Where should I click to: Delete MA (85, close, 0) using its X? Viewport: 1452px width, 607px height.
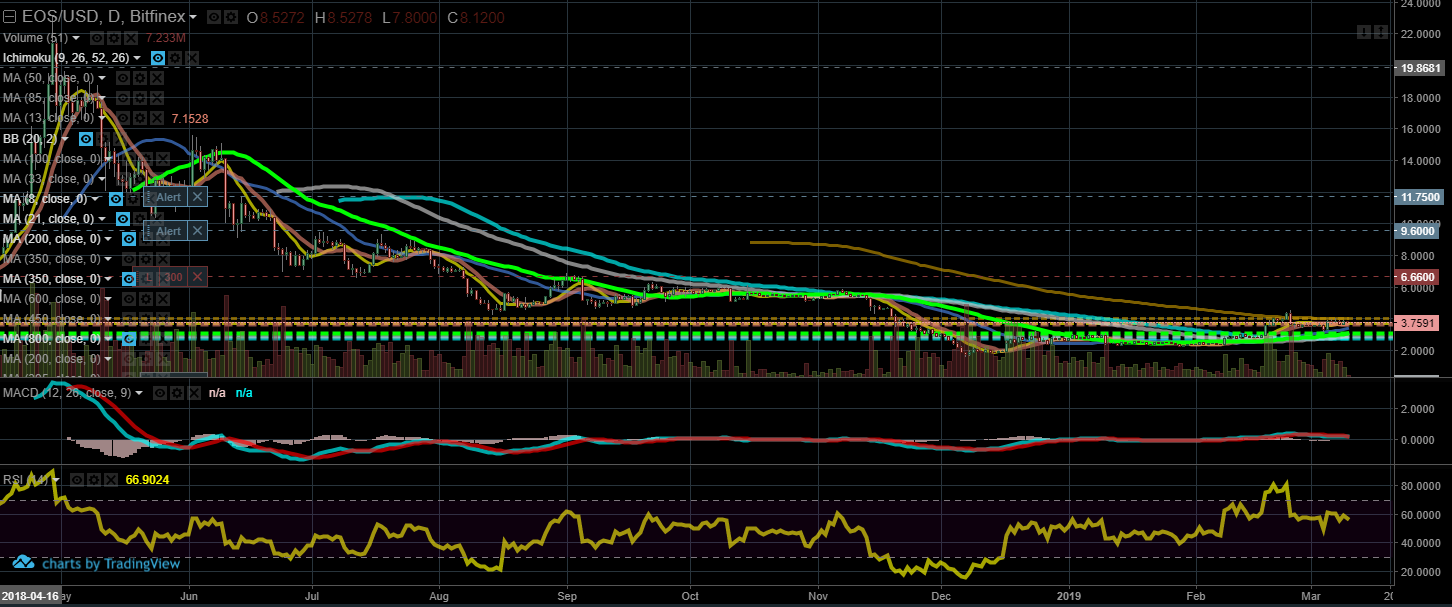pyautogui.click(x=157, y=98)
